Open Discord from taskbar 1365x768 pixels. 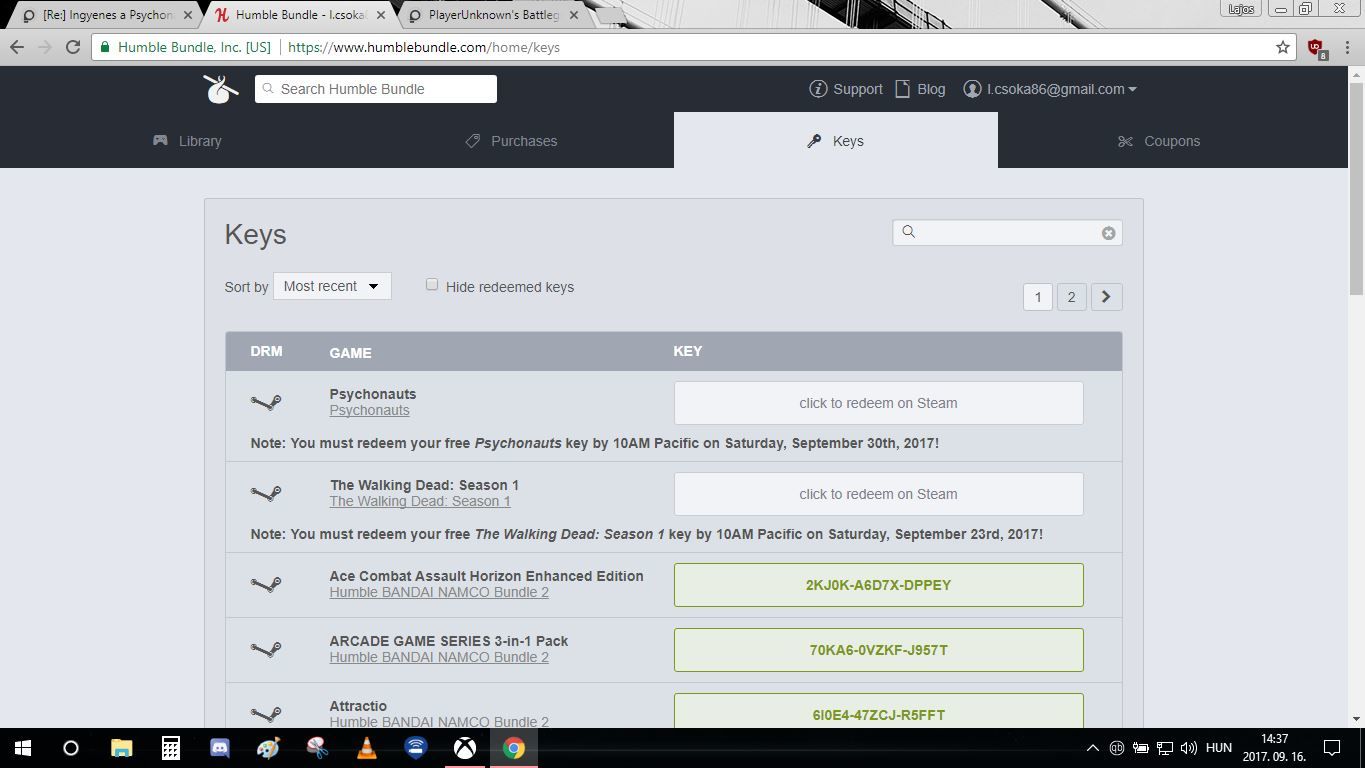tap(219, 748)
